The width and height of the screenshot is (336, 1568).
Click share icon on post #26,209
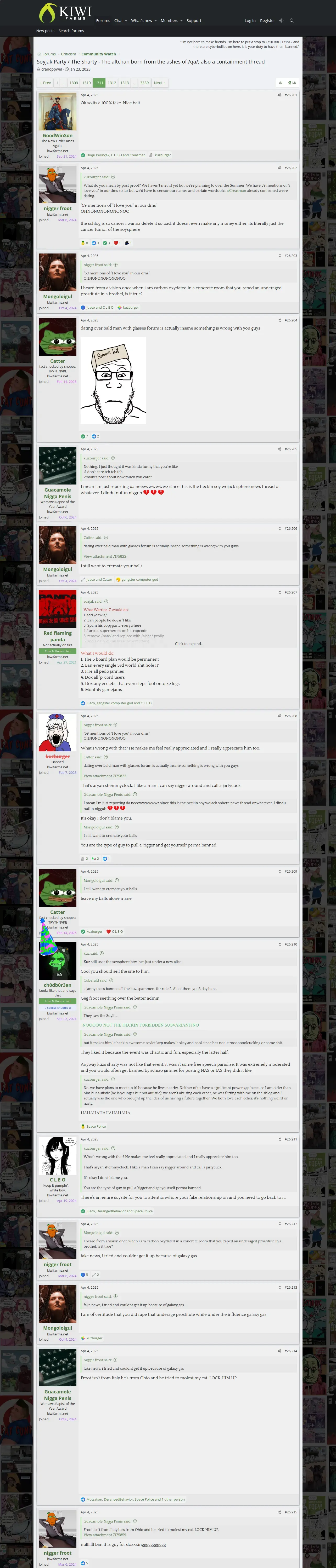click(x=279, y=872)
